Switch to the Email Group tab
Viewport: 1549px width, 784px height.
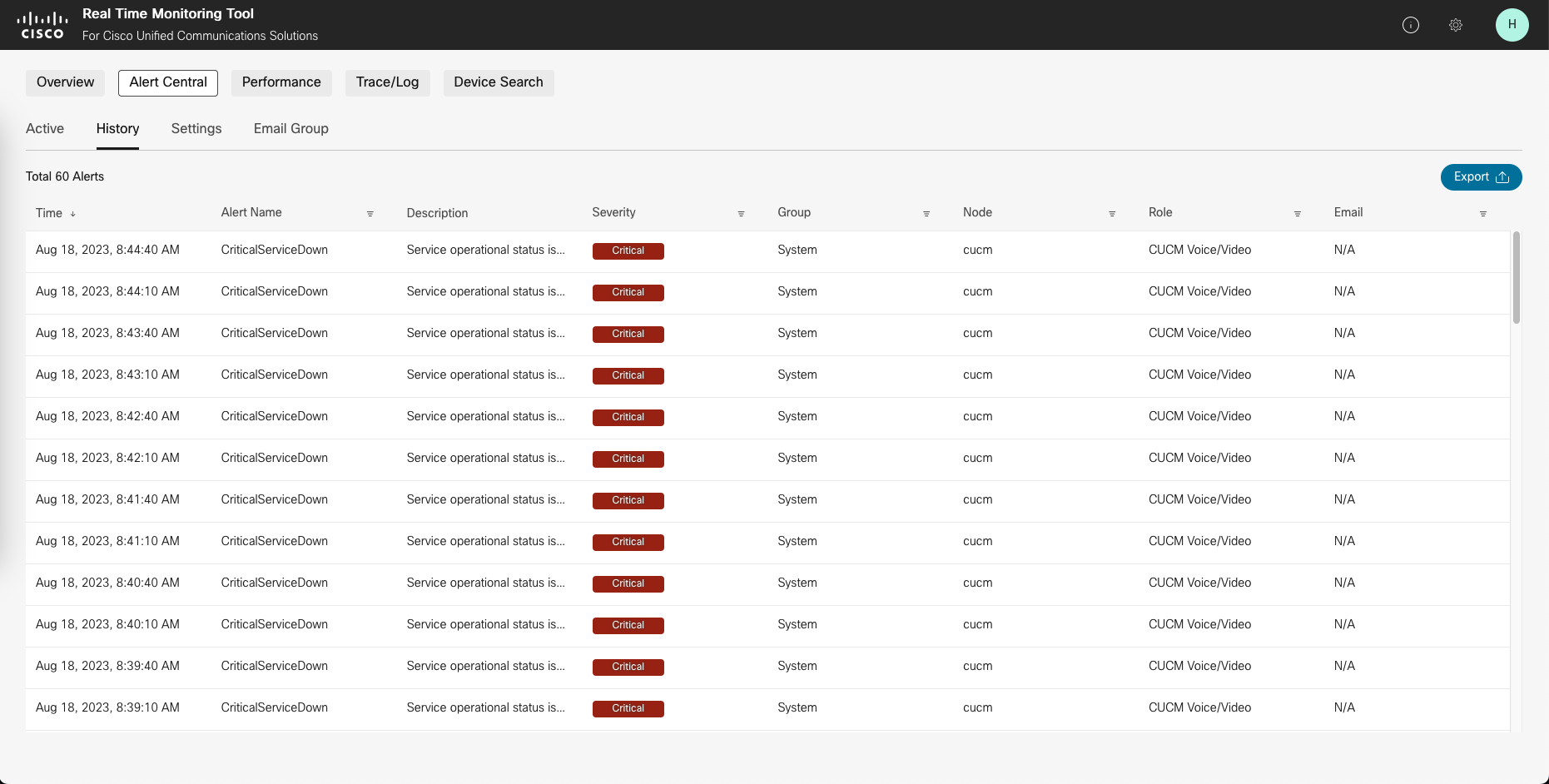point(290,128)
